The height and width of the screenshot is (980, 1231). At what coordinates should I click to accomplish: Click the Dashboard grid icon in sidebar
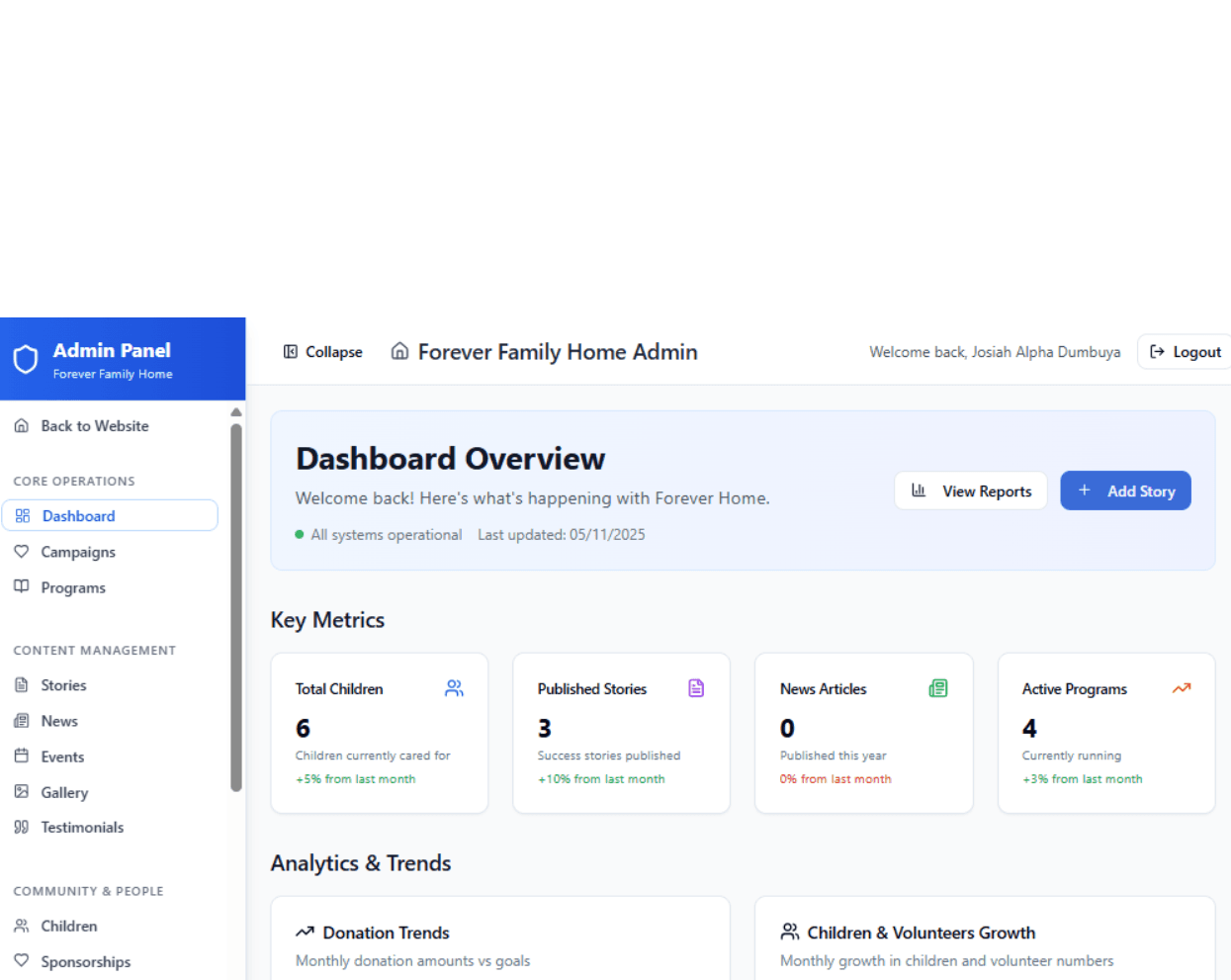23,515
